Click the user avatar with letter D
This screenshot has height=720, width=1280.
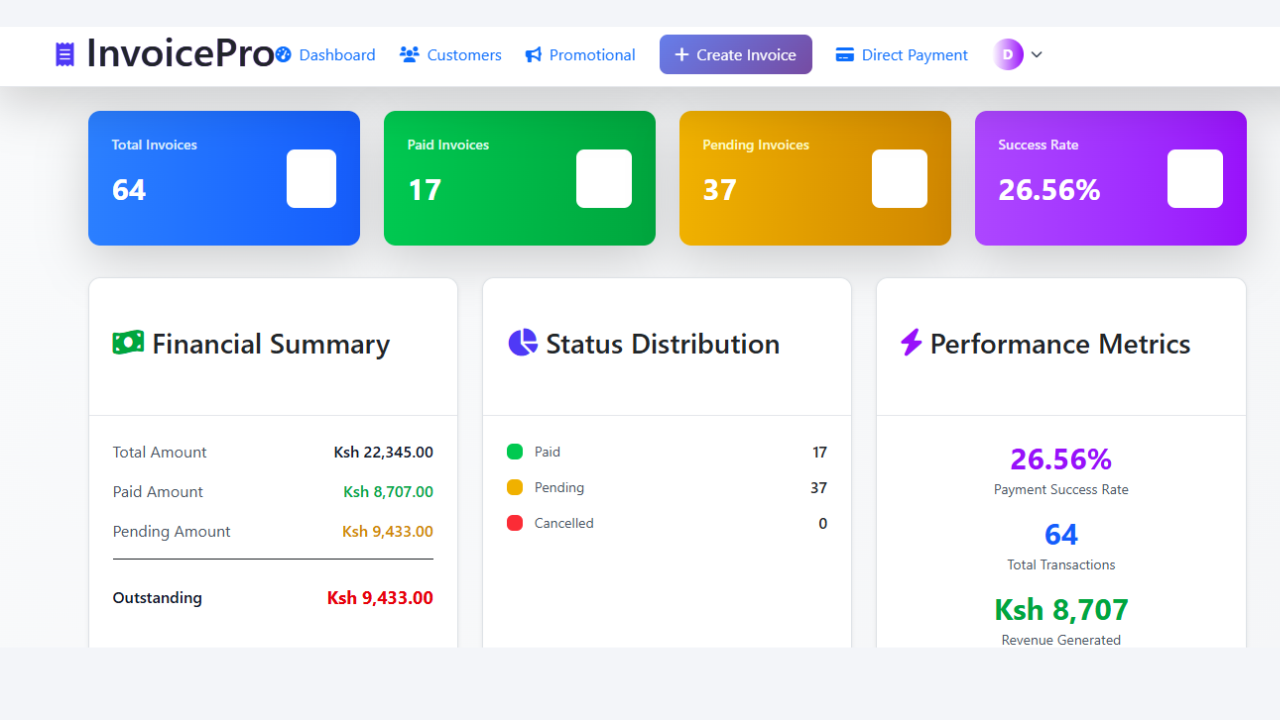pos(1008,54)
